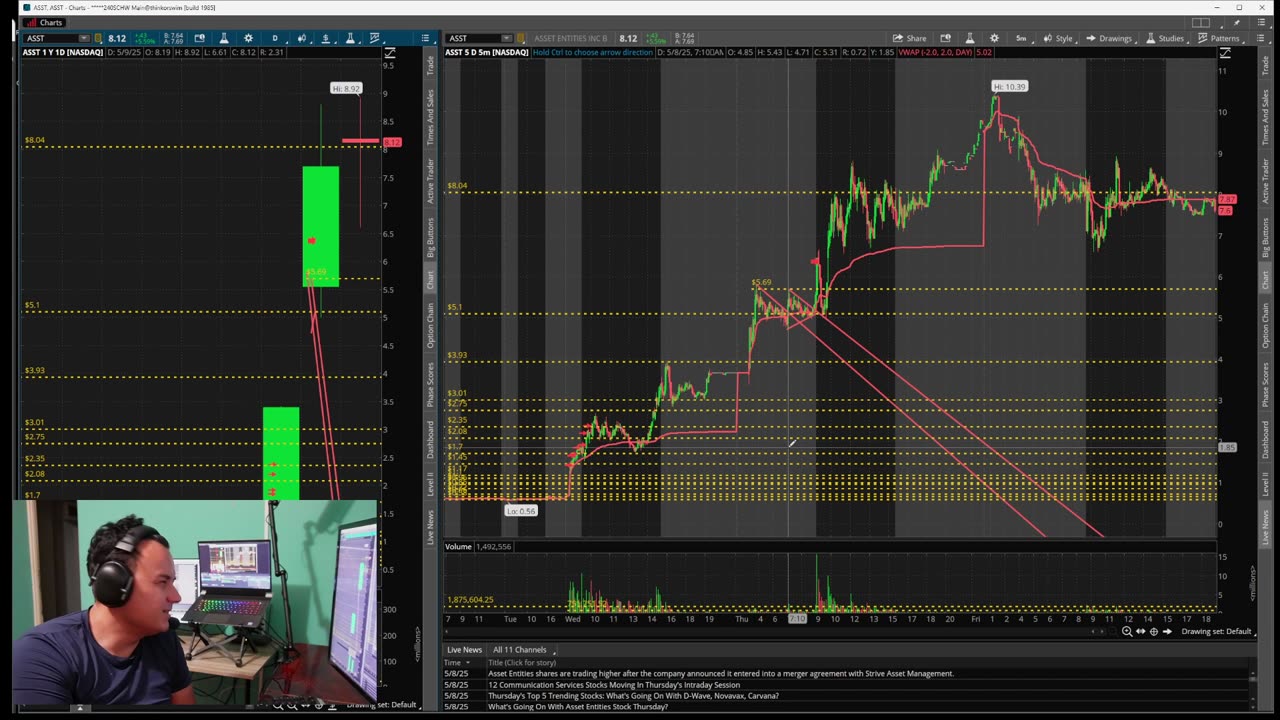Open the Drawings menu
This screenshot has width=1280, height=720.
(x=1109, y=38)
